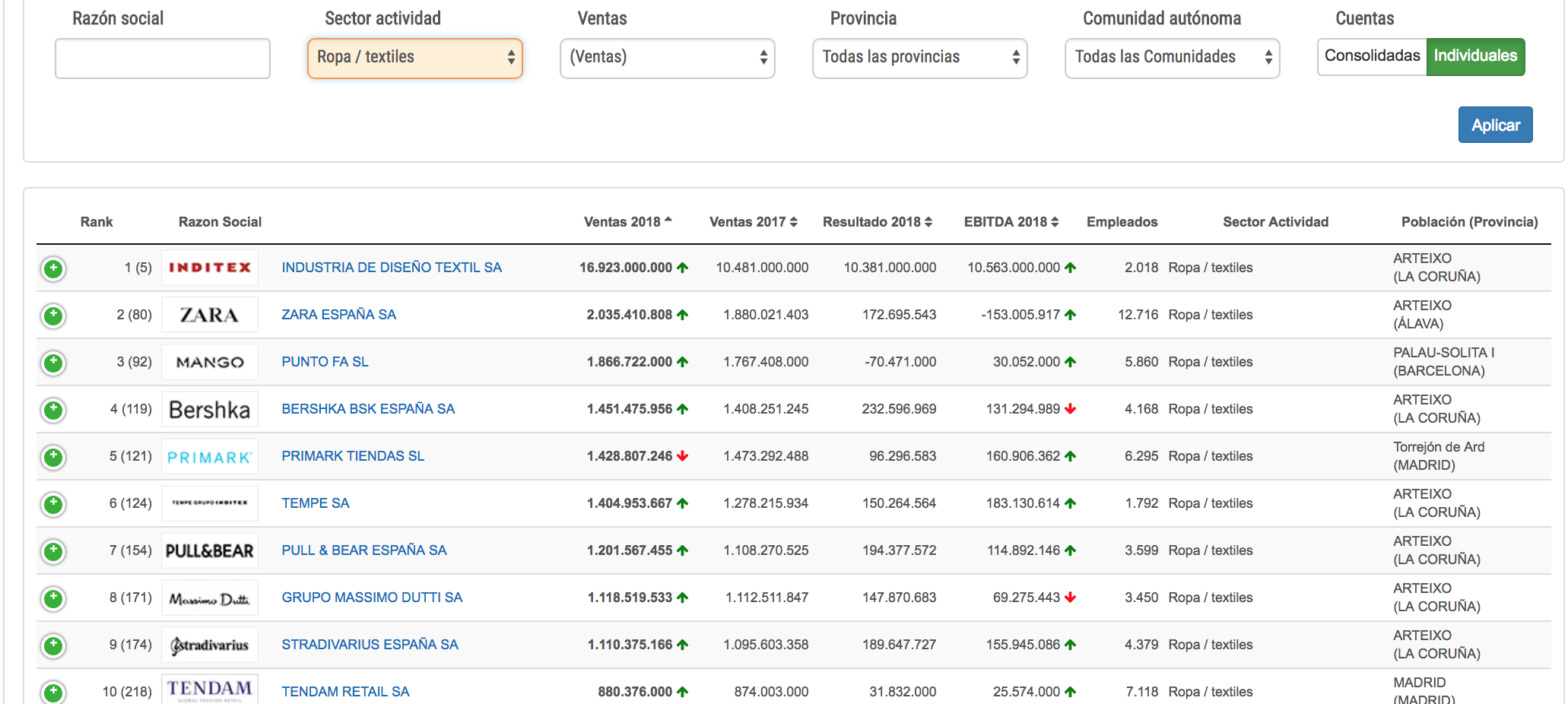Viewport: 1568px width, 704px height.
Task: Open the Grupo Massimo Dutti SA link
Action: [x=372, y=598]
